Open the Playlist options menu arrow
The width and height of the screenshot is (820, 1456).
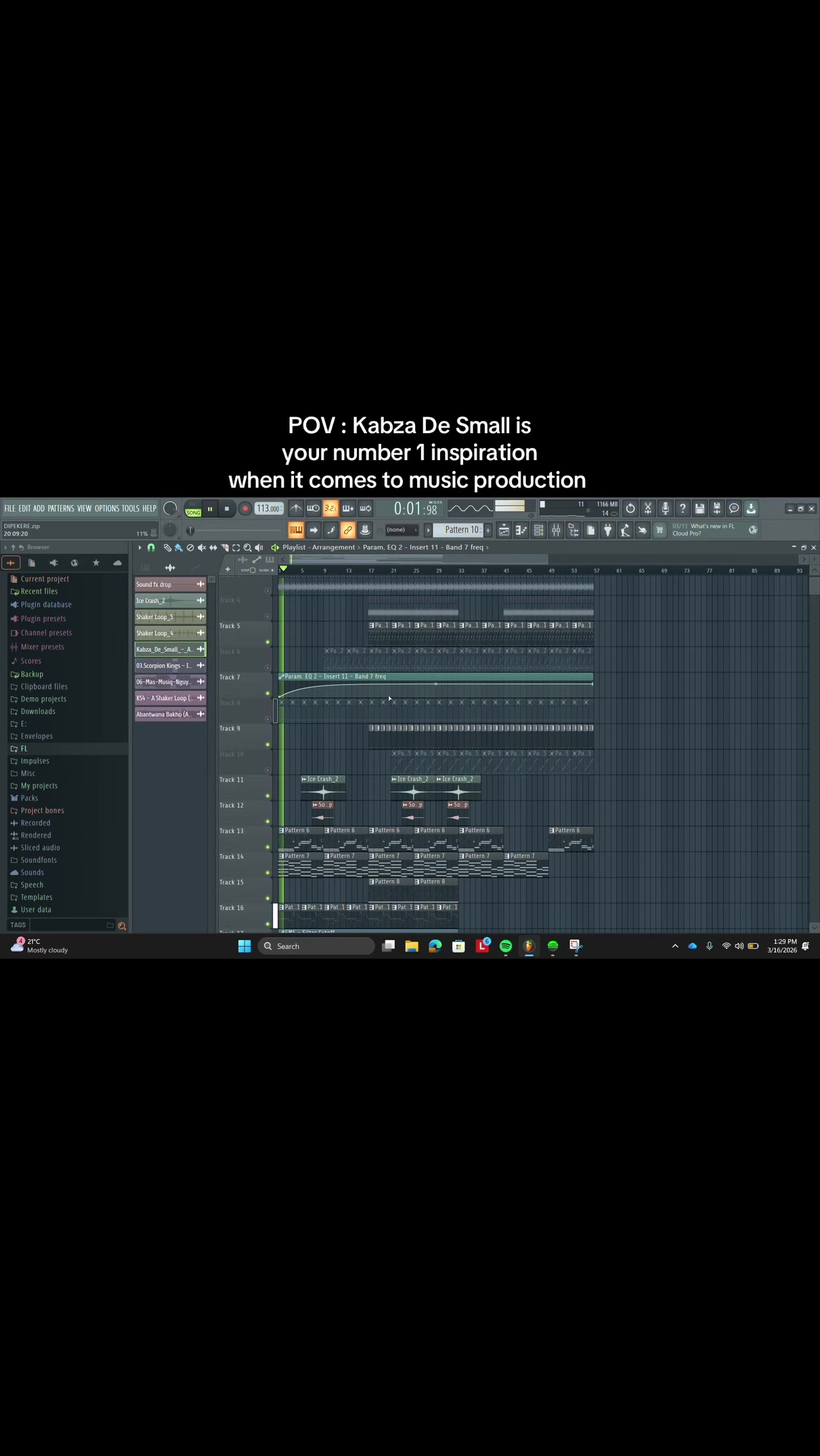point(140,548)
